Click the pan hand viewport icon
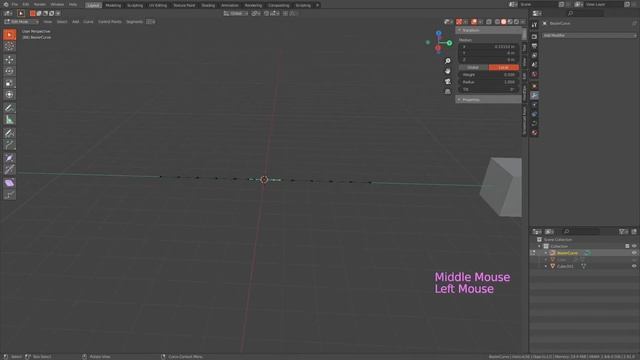This screenshot has width=640, height=360. tap(448, 71)
